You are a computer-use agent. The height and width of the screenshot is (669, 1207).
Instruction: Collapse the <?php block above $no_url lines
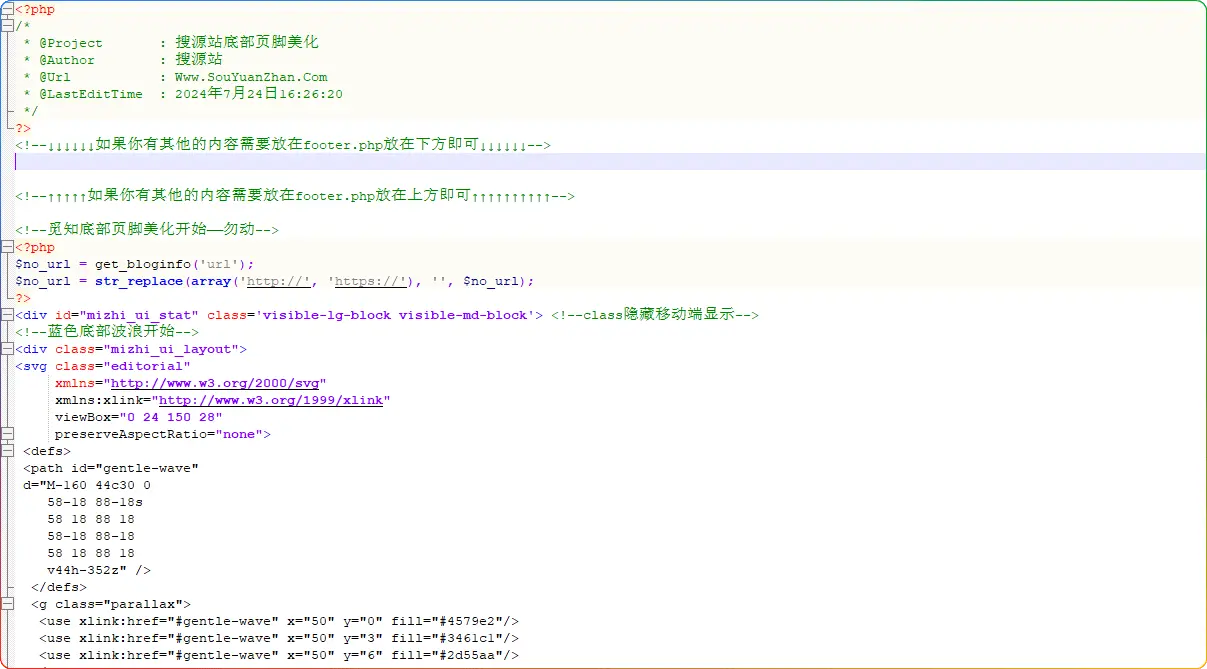(x=8, y=247)
